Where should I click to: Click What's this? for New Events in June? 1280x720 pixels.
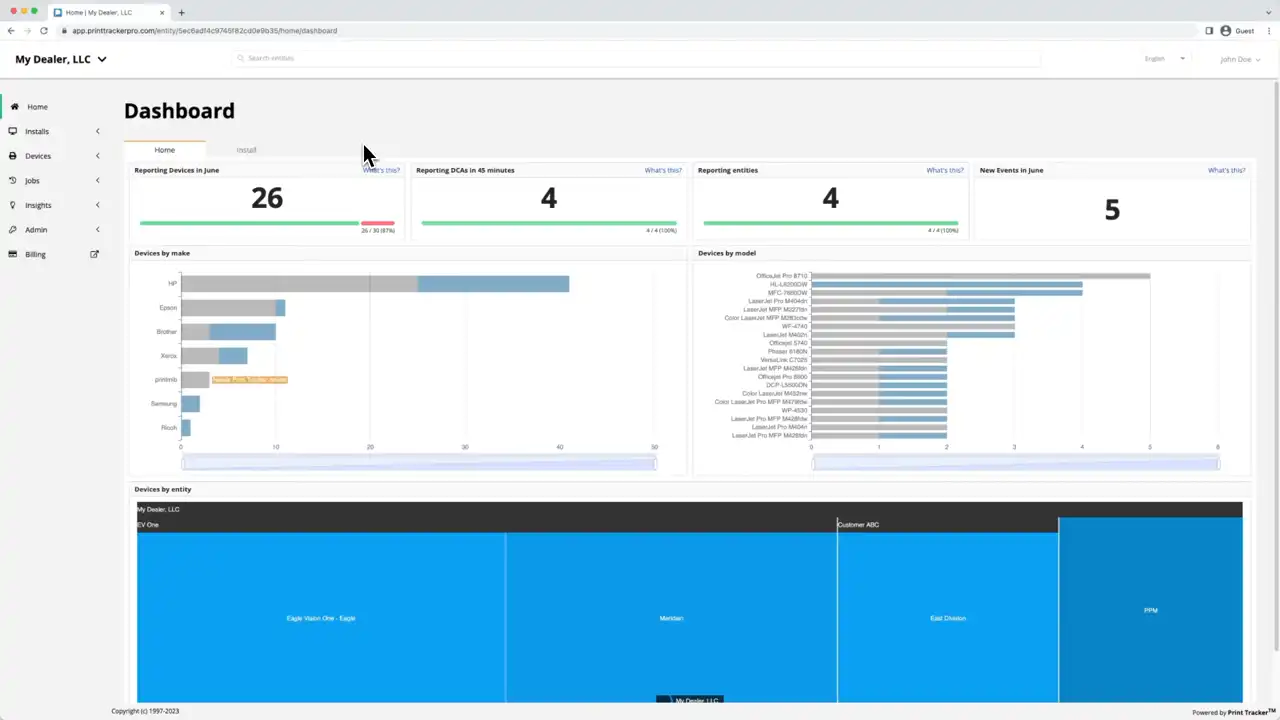coord(1226,170)
